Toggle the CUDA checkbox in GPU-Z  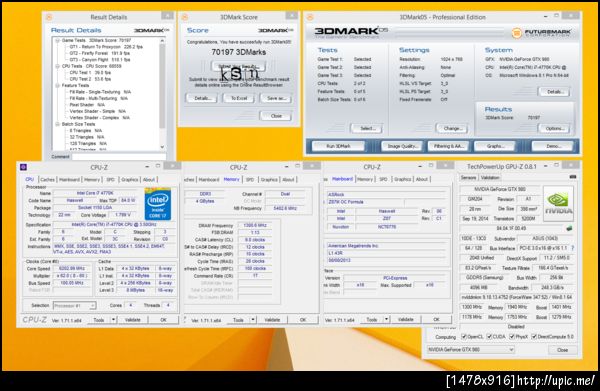coord(489,337)
